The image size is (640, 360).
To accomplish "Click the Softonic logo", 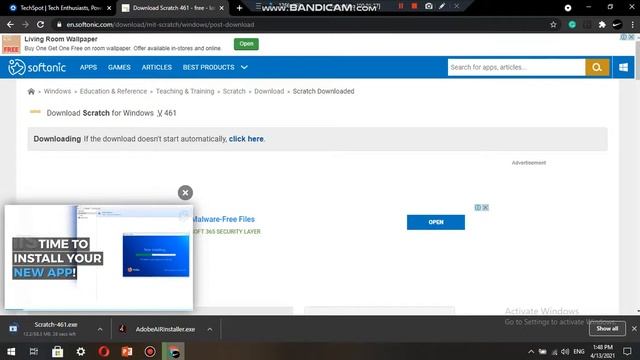I will click(x=37, y=67).
